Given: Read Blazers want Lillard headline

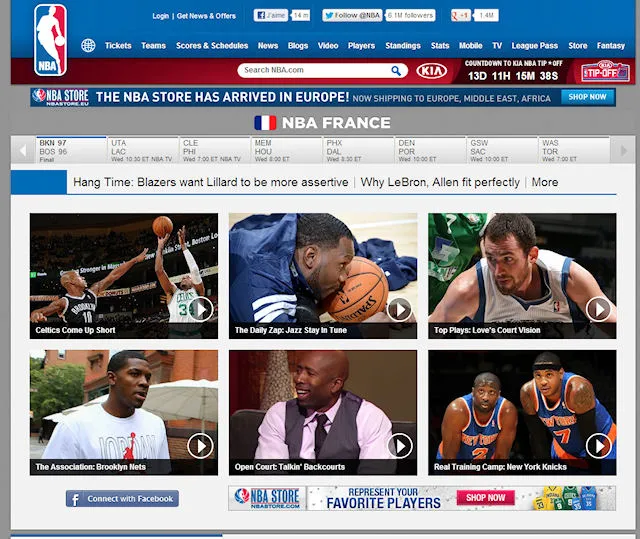Looking at the screenshot, I should pos(211,183).
